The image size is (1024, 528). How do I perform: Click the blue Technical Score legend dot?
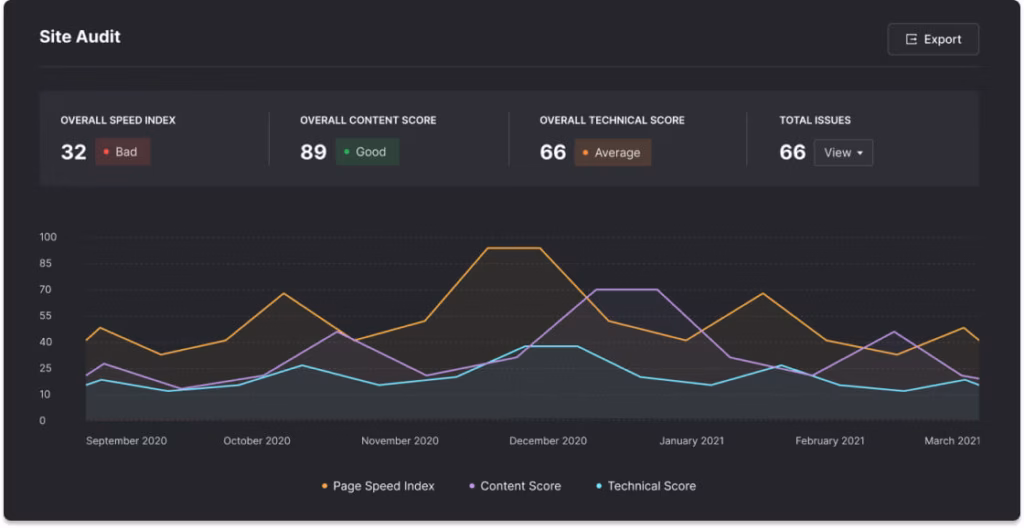point(599,487)
